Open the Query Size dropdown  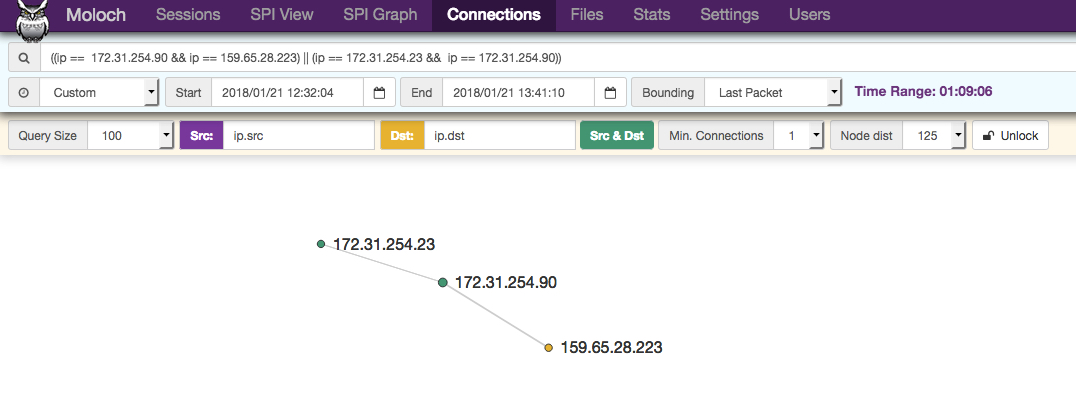coord(130,136)
